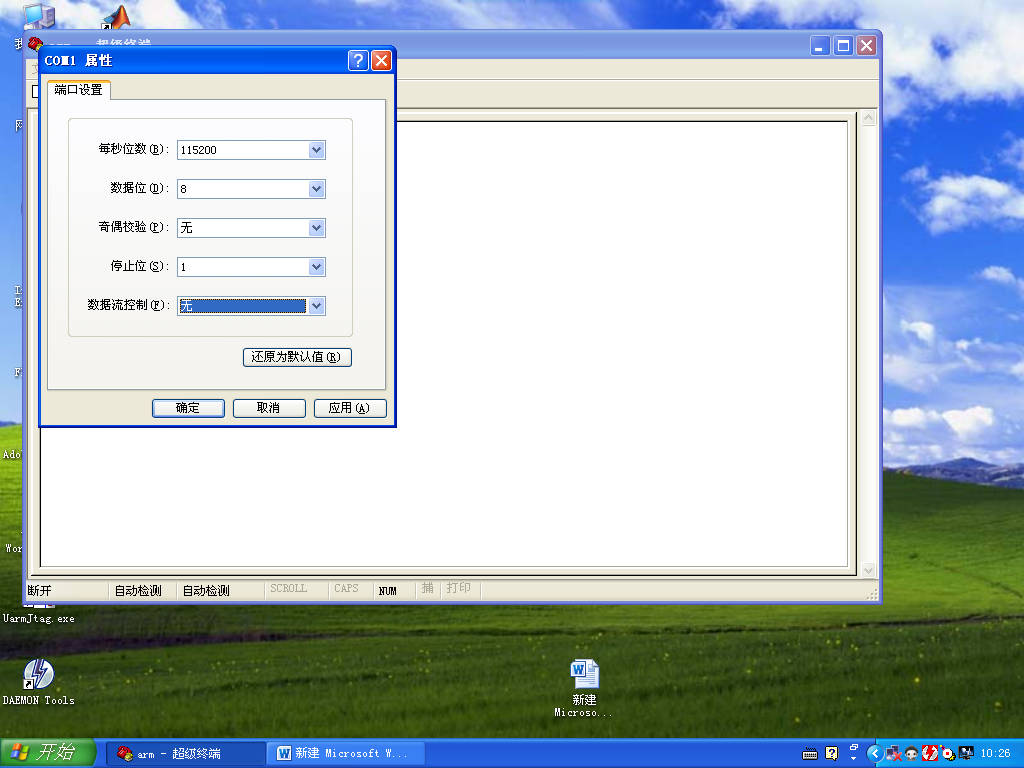Click the HyperTerminal scrollbar down arrow
This screenshot has height=768, width=1024.
[x=869, y=570]
